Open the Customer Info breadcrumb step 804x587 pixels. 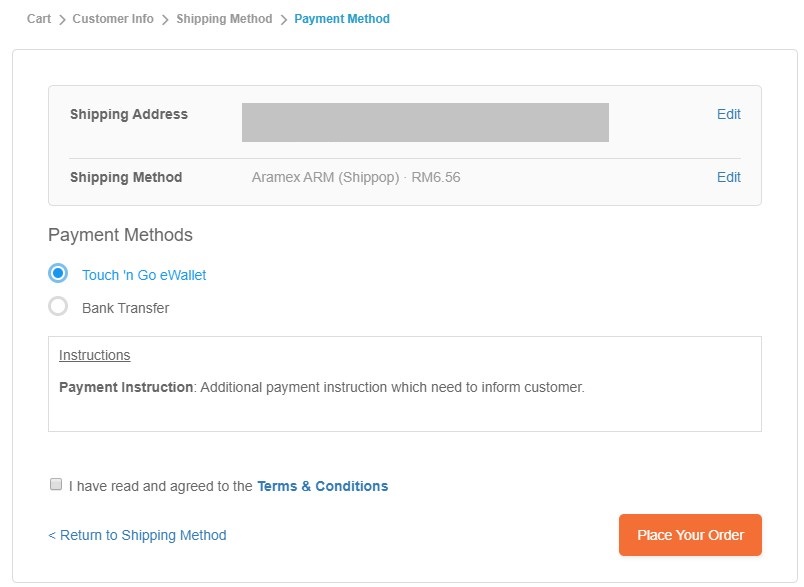point(113,19)
